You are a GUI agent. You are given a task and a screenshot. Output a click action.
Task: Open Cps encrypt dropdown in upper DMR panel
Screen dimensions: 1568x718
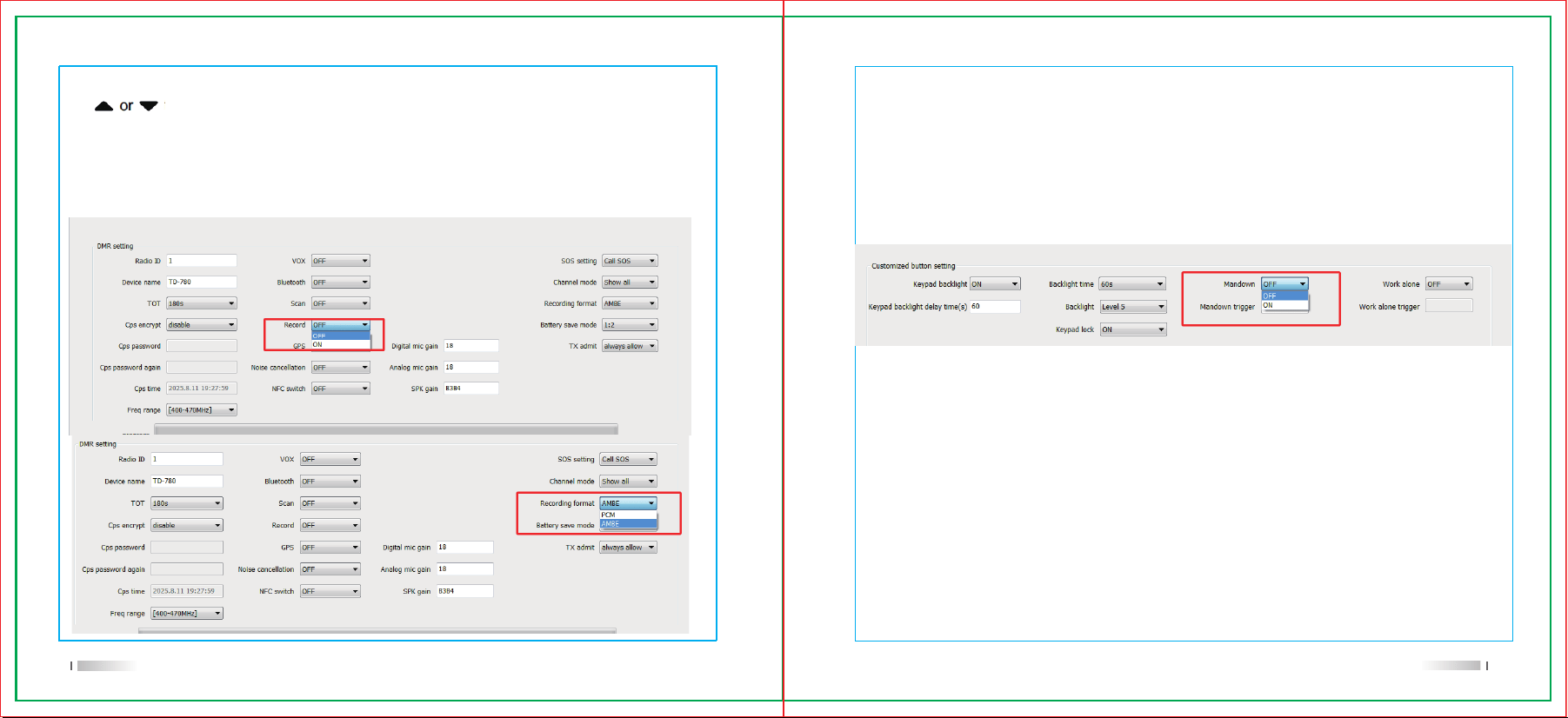[202, 324]
